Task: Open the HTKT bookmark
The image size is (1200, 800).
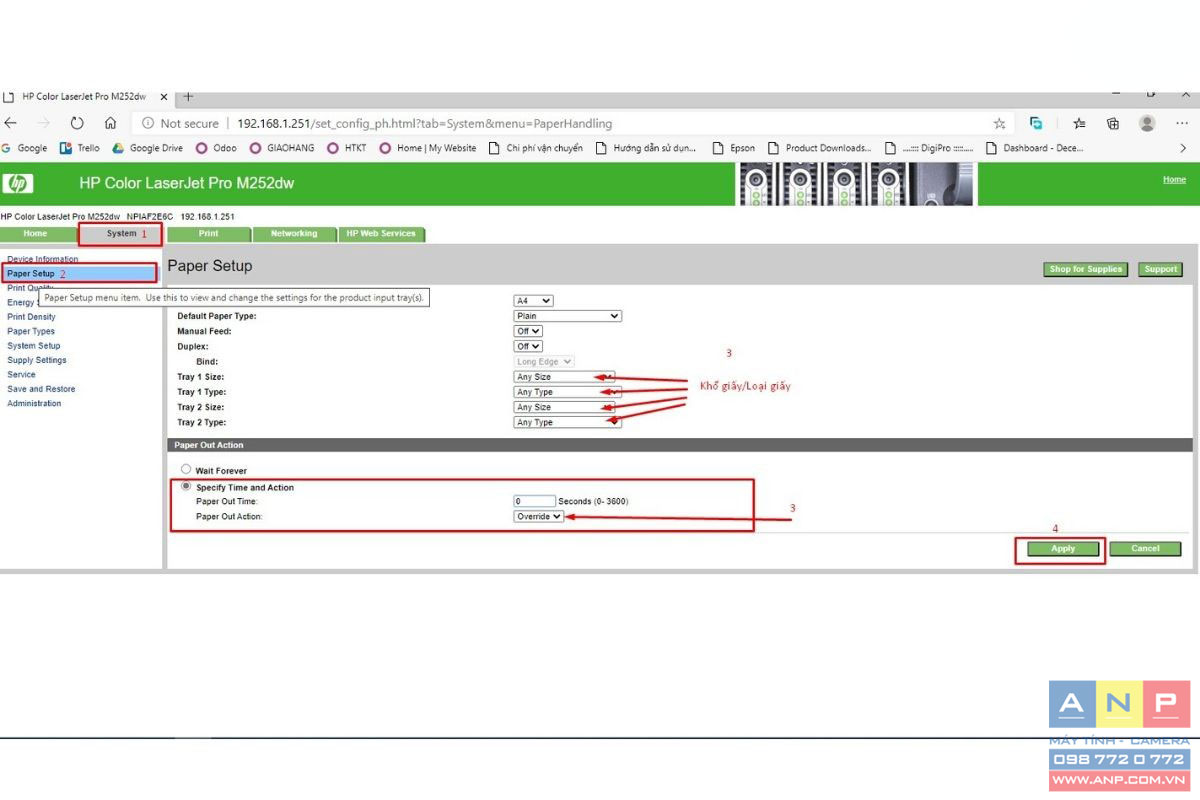Action: (x=347, y=148)
